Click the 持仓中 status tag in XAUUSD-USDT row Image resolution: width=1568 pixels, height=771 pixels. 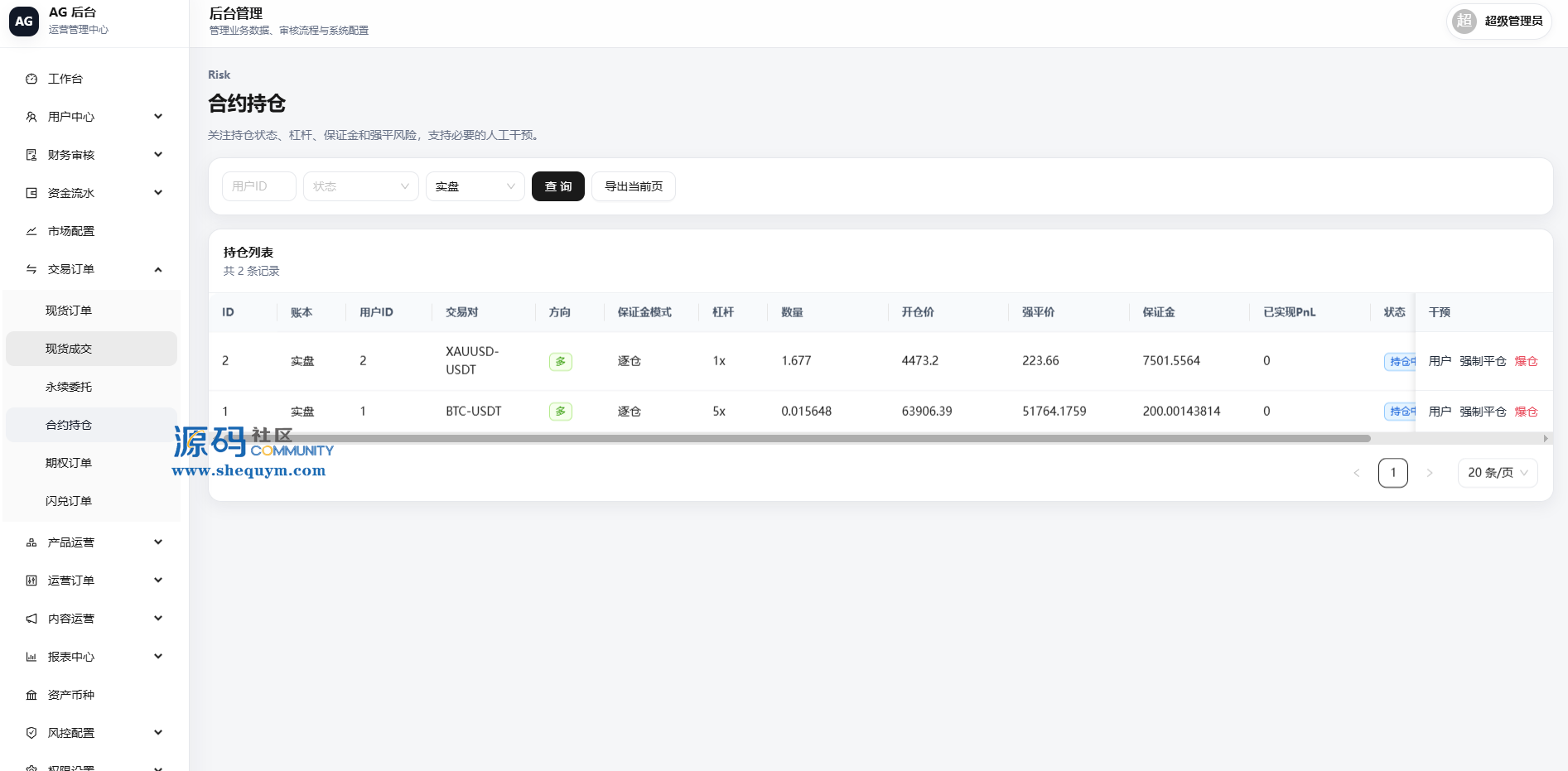[1400, 361]
